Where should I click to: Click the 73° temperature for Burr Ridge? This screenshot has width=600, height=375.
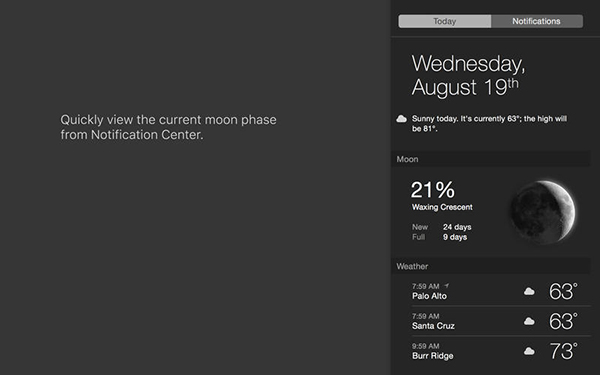click(563, 351)
